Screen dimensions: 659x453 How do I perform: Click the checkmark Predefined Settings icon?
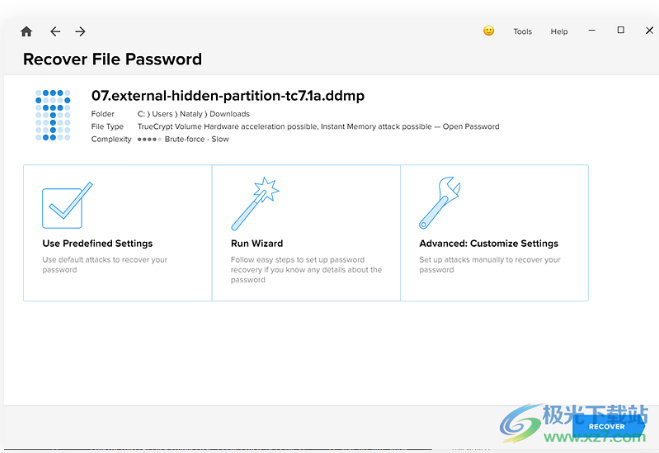pos(67,205)
